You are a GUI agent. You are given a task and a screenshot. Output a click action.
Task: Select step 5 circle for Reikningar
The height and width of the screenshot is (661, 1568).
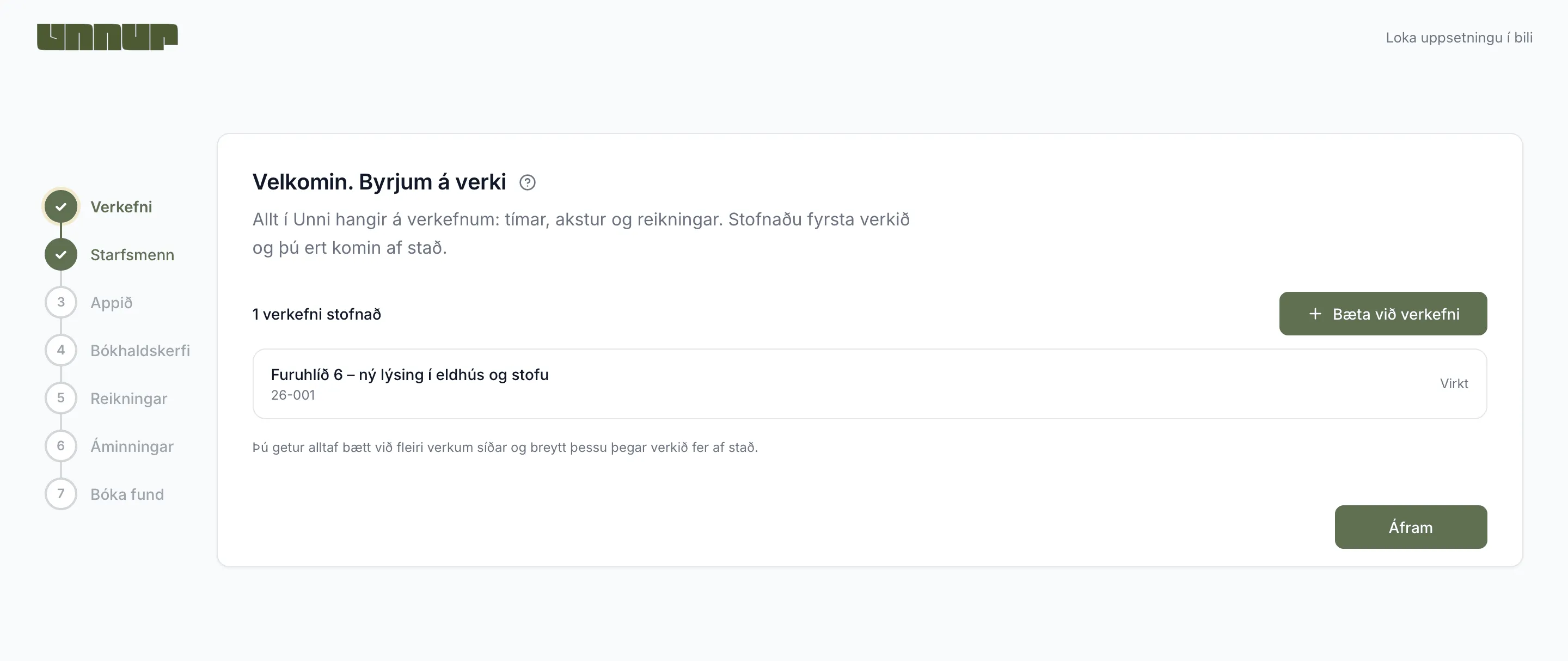click(61, 398)
